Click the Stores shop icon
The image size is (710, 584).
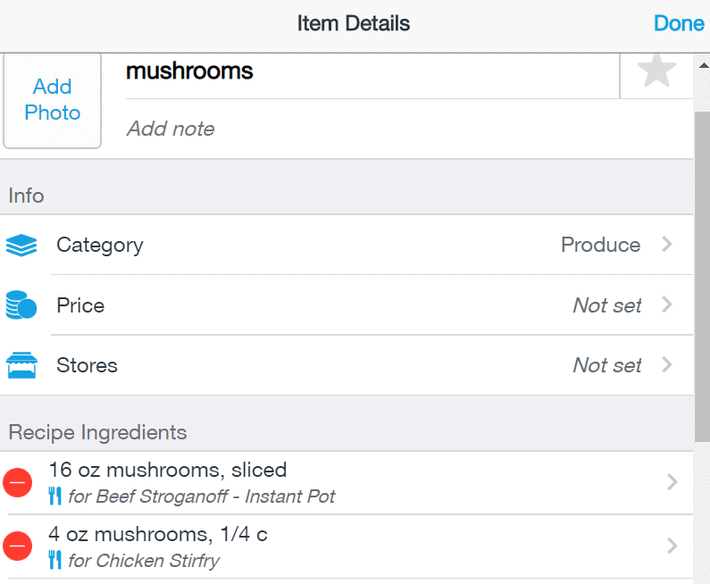point(21,365)
